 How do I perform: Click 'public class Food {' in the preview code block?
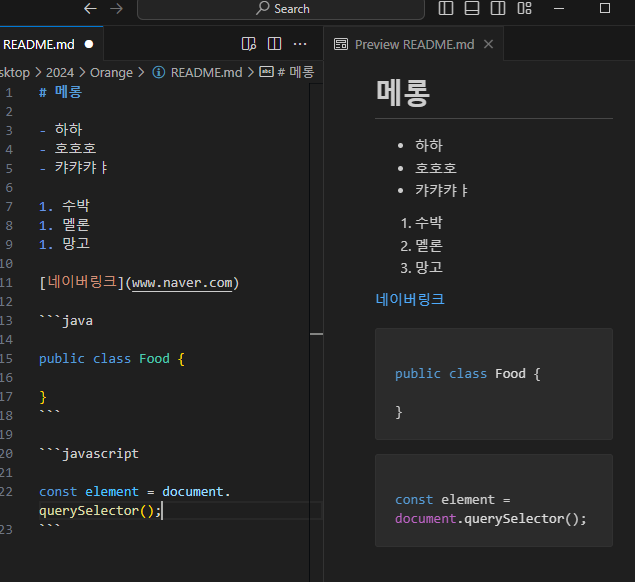point(468,374)
